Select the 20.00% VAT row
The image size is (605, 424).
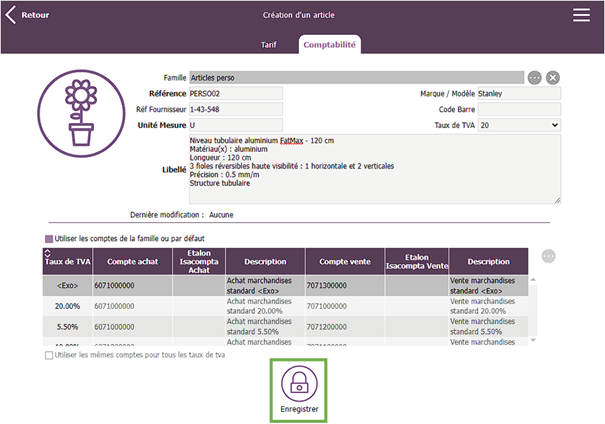68,306
